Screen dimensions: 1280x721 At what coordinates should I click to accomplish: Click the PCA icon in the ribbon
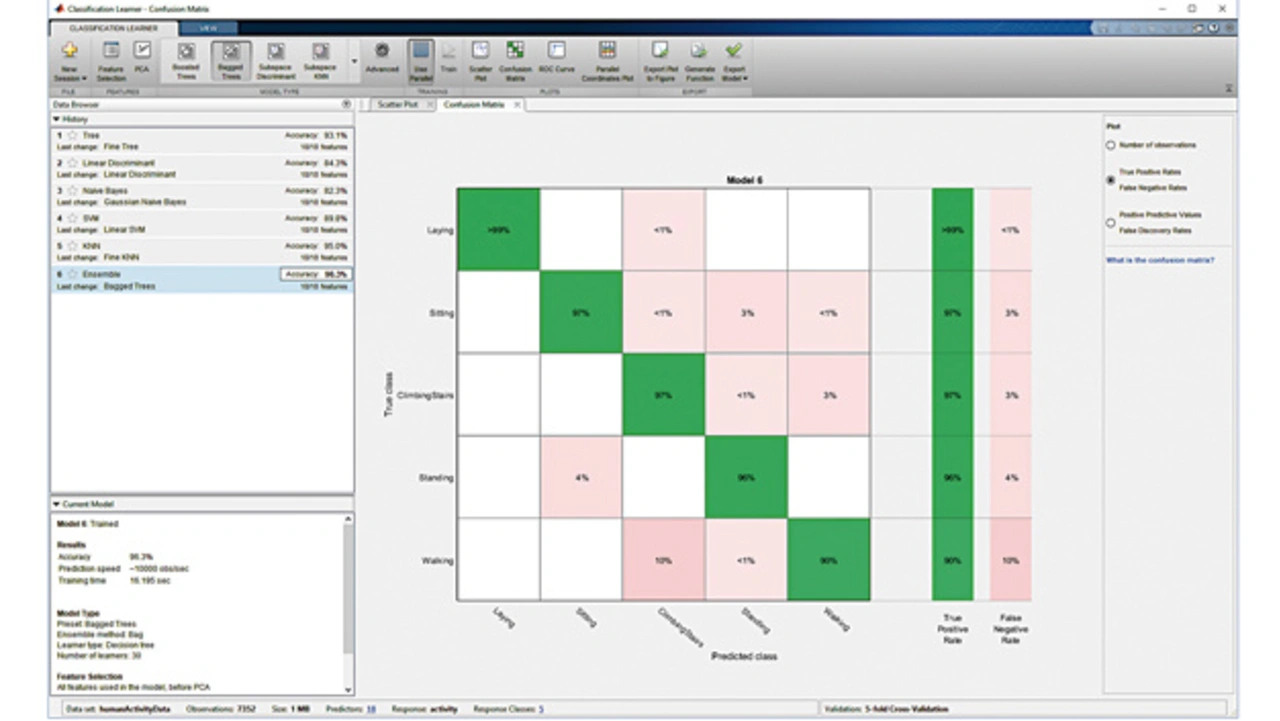(143, 58)
